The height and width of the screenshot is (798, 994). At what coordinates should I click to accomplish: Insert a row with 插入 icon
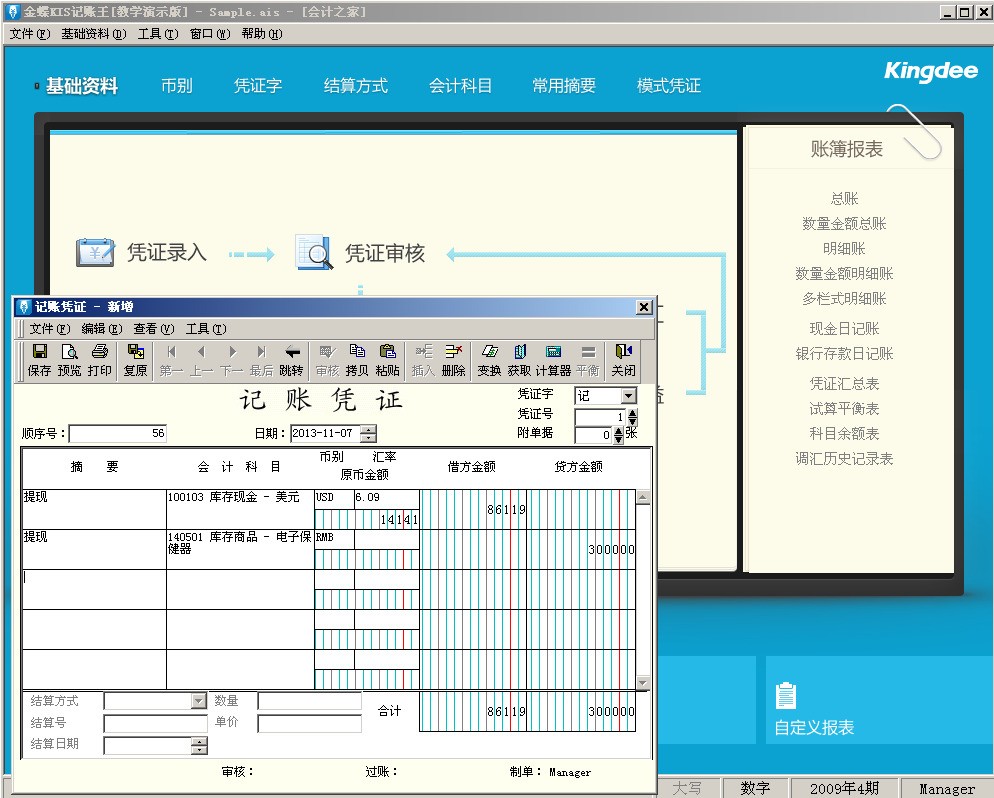click(x=423, y=360)
